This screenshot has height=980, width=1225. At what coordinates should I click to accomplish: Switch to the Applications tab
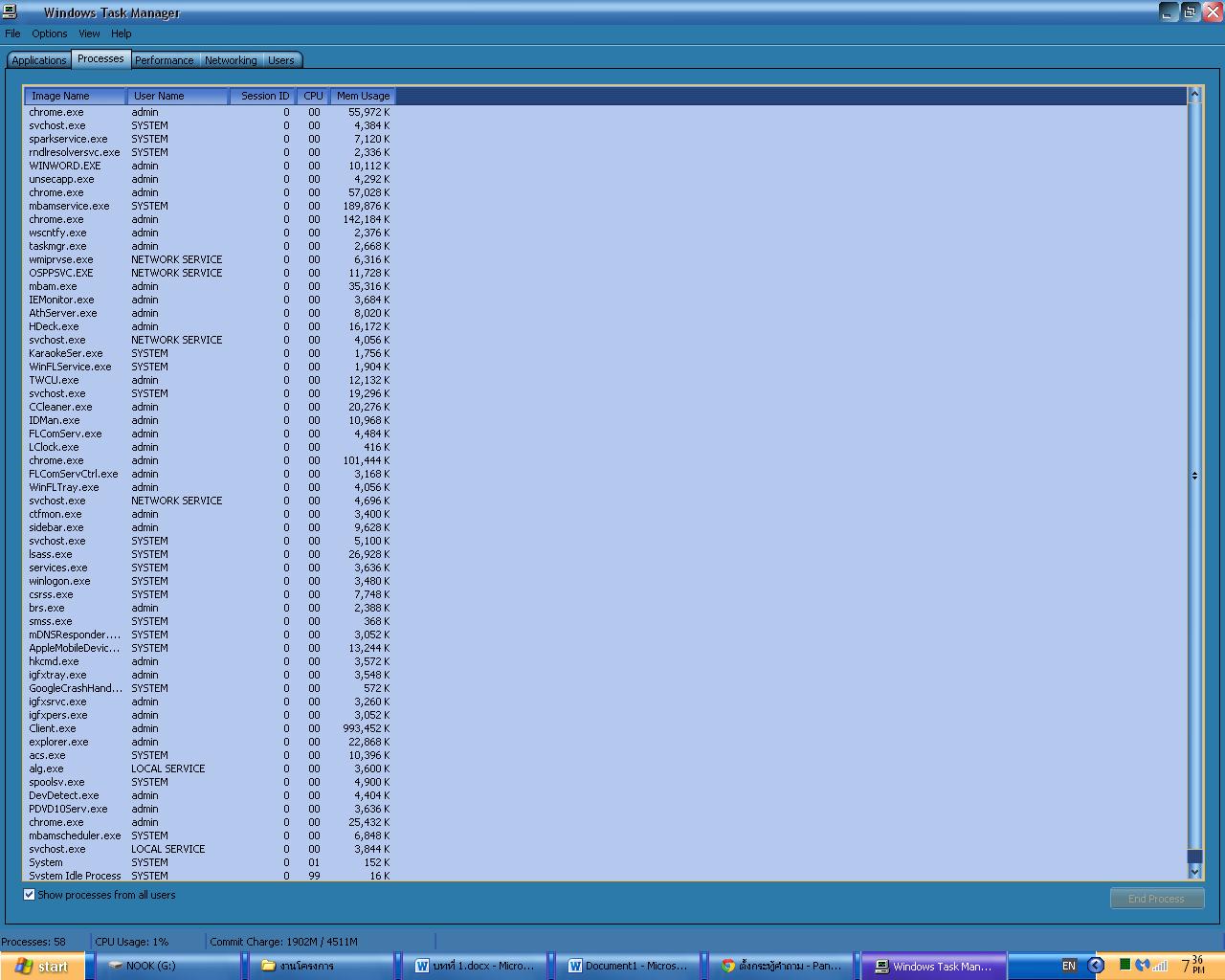(x=39, y=60)
